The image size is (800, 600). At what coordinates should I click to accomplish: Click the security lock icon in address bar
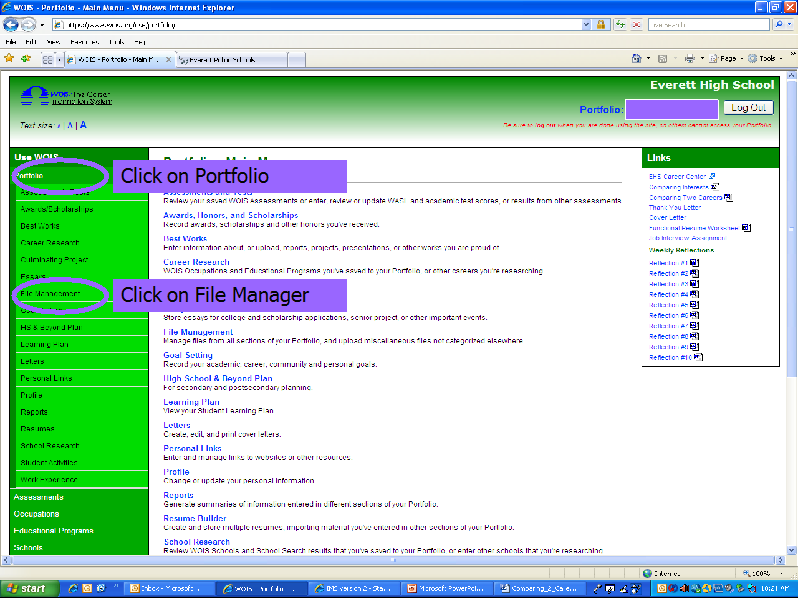coord(601,24)
